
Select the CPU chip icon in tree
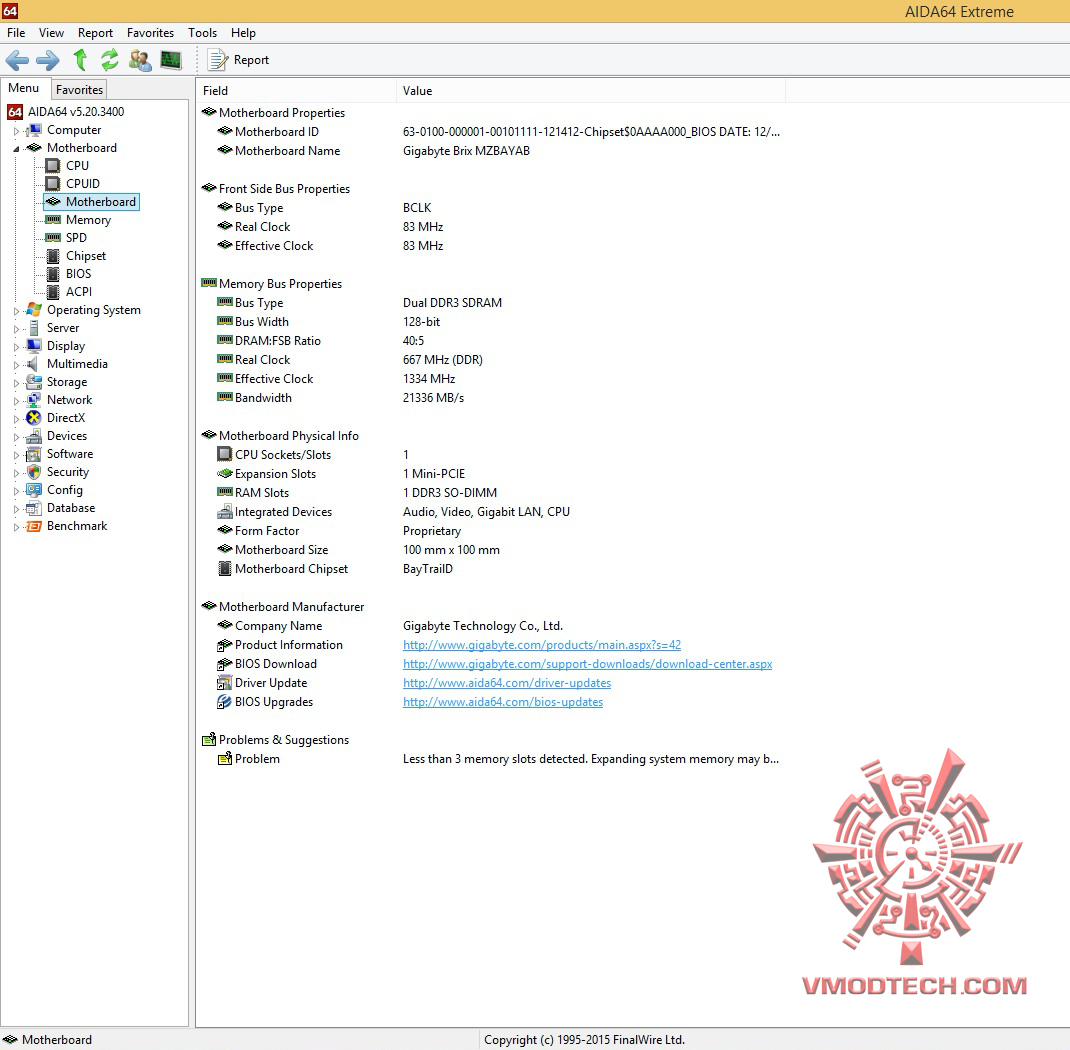pos(53,165)
